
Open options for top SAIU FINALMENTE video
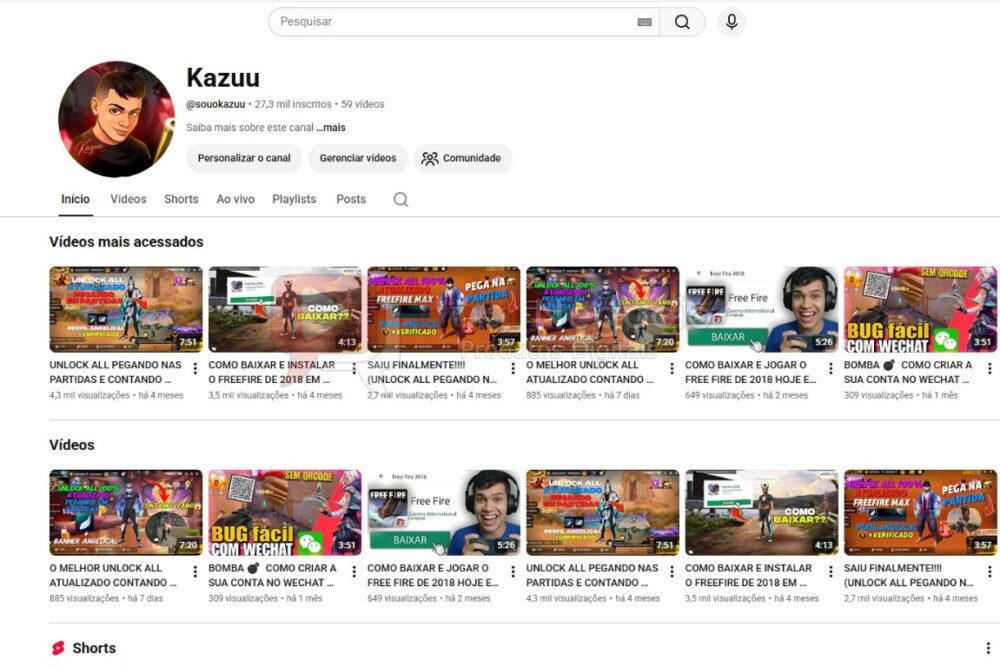[x=513, y=368]
